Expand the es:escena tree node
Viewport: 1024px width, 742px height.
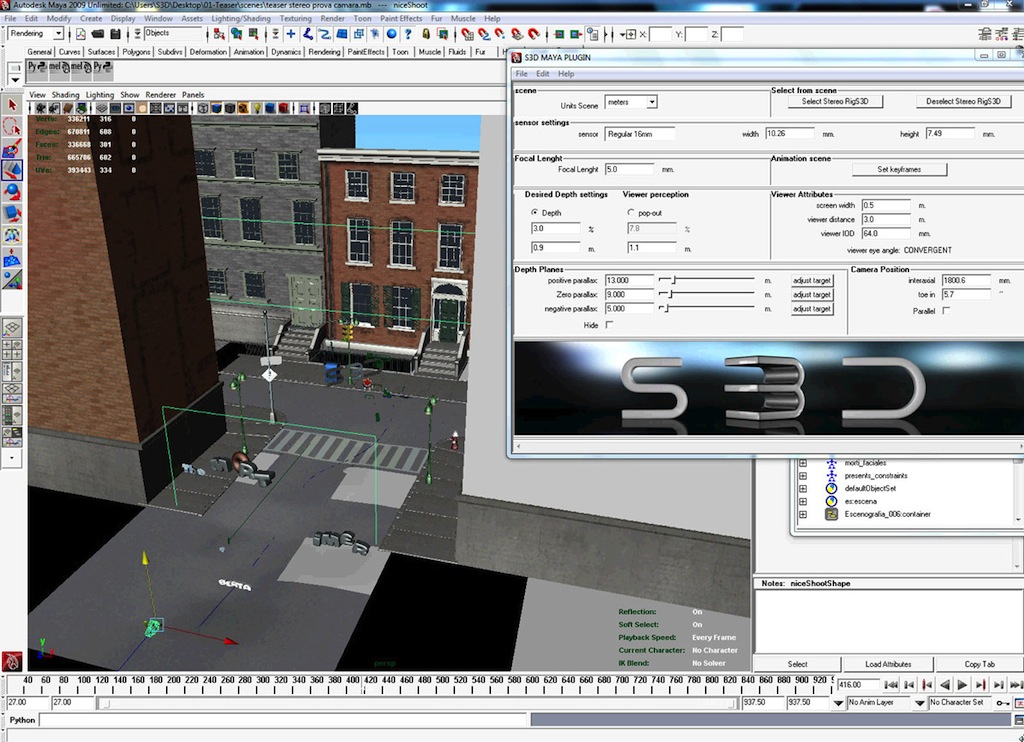click(803, 502)
